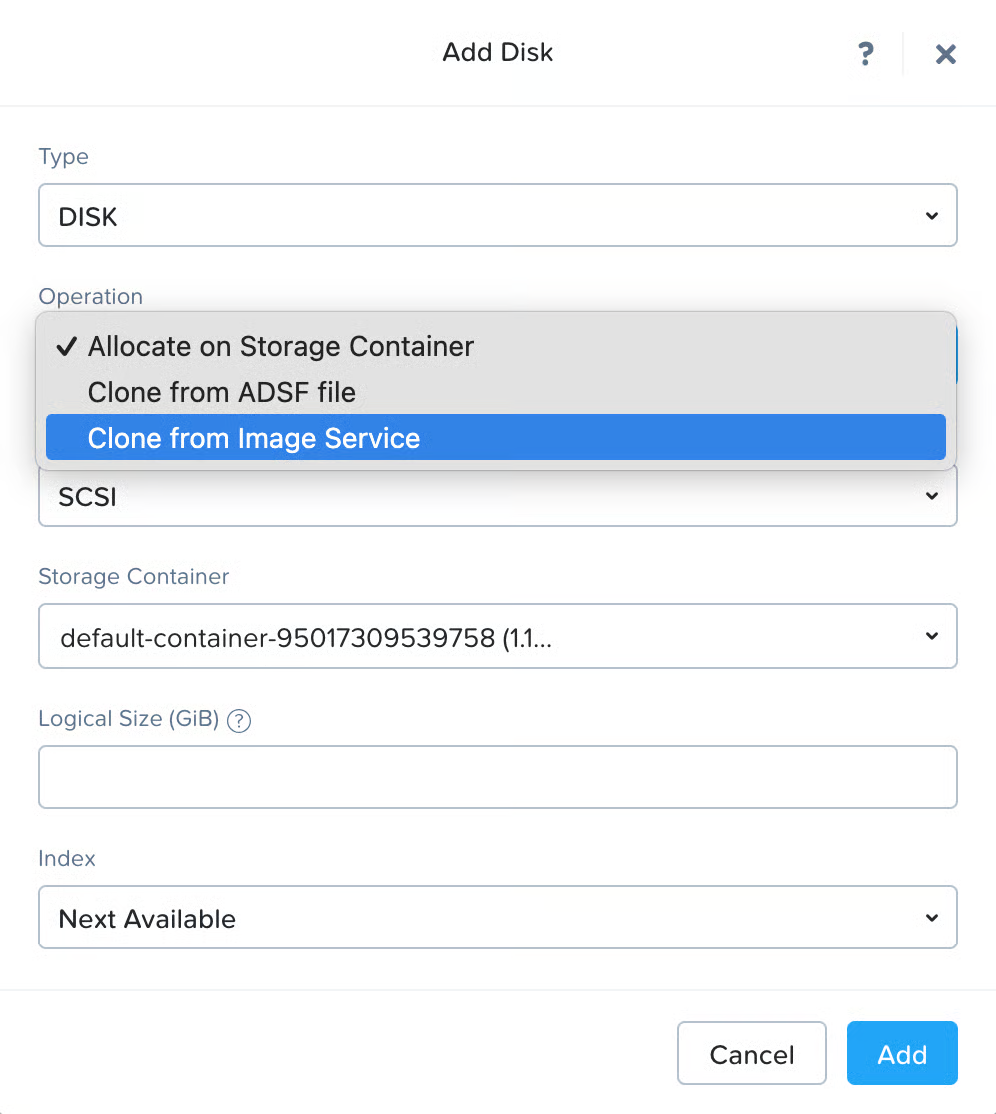Image resolution: width=996 pixels, height=1114 pixels.
Task: Click the checkmark beside Allocate on Storage Container
Action: coord(67,347)
